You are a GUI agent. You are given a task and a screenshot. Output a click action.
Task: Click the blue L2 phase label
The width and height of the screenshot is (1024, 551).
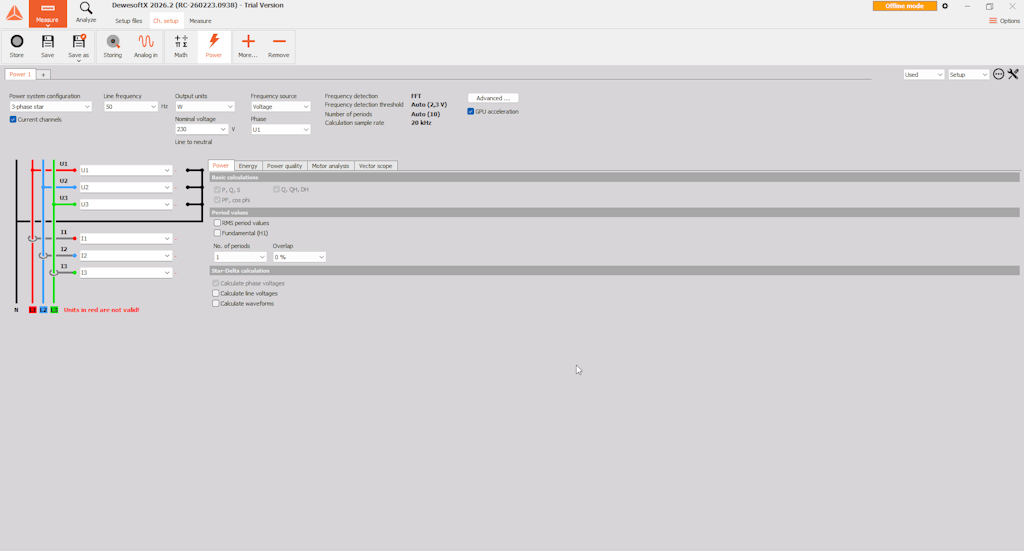click(x=43, y=309)
